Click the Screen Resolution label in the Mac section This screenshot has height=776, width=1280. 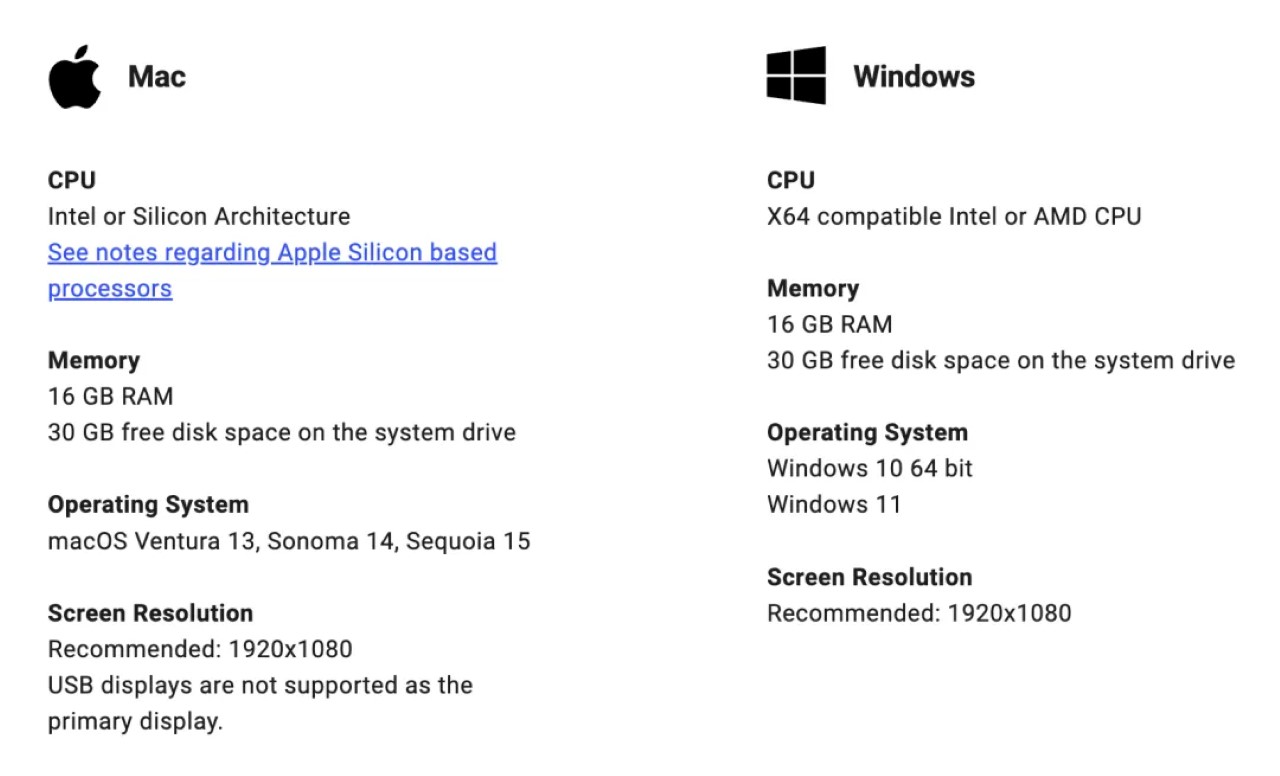point(150,613)
